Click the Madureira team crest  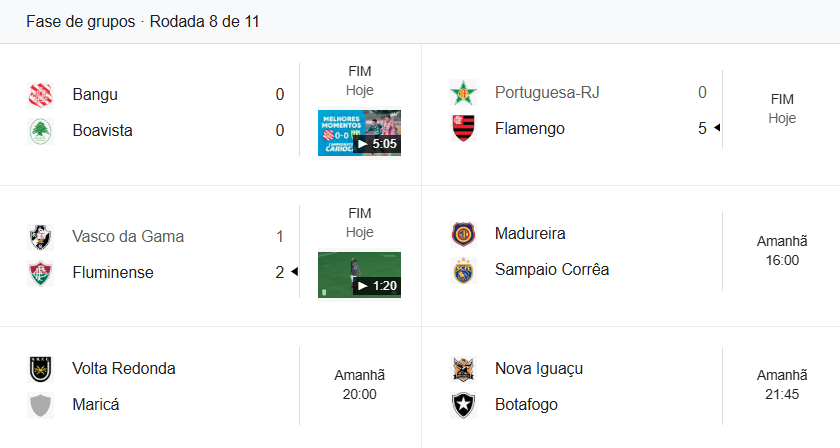click(463, 234)
